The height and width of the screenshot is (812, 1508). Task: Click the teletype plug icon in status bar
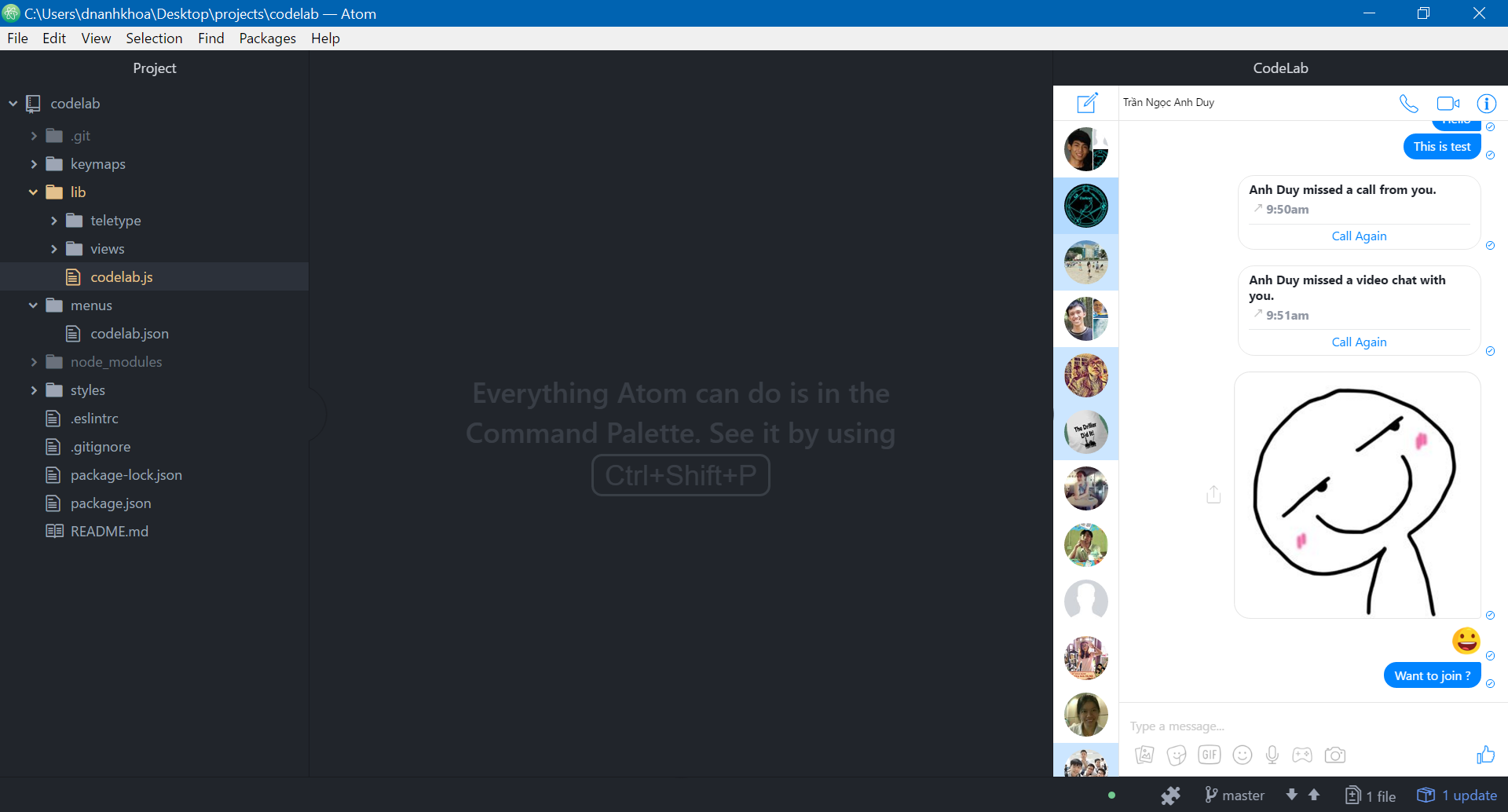[x=1170, y=796]
